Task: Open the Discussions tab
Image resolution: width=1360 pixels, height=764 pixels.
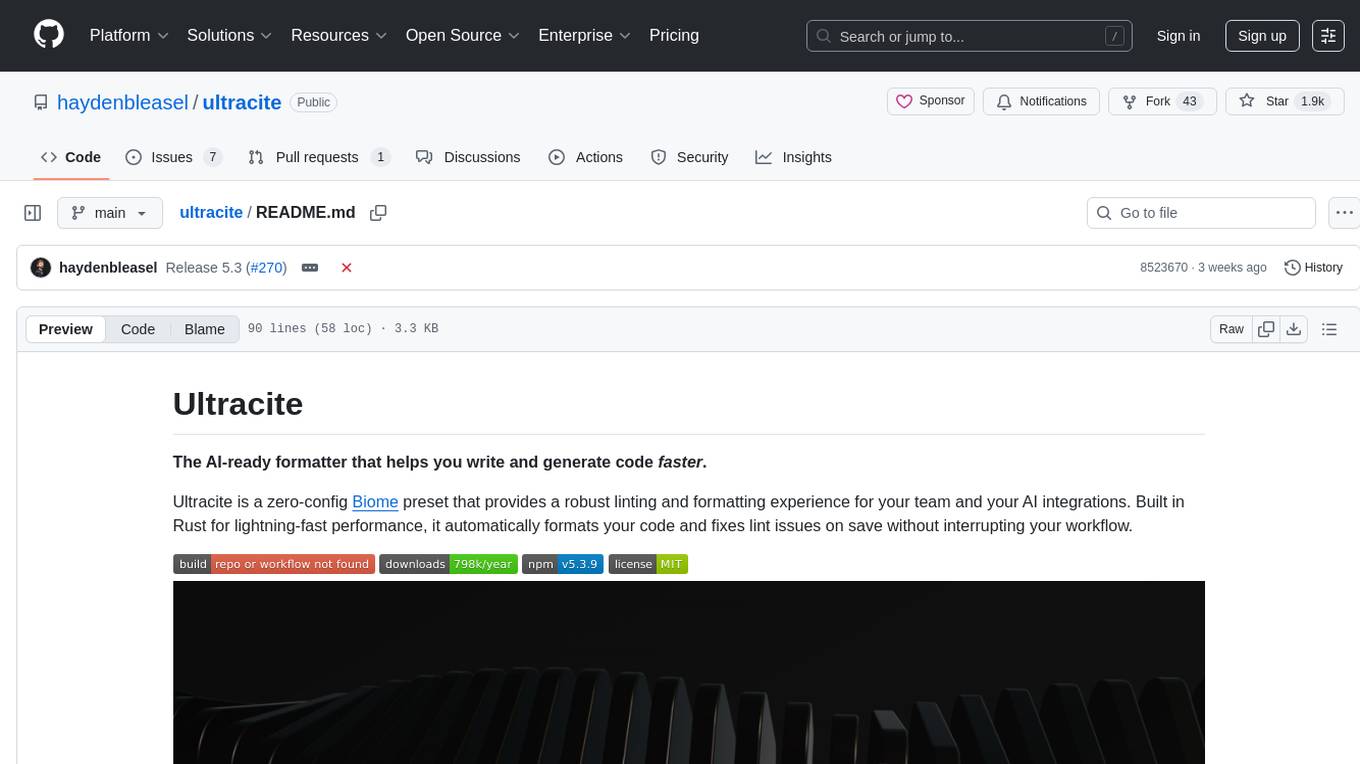Action: coord(468,157)
